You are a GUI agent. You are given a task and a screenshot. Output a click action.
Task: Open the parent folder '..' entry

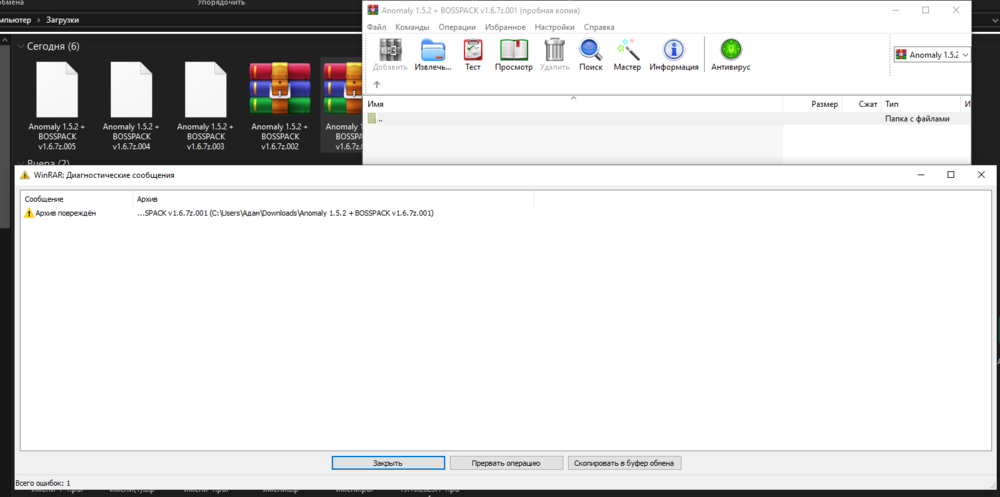pos(375,119)
